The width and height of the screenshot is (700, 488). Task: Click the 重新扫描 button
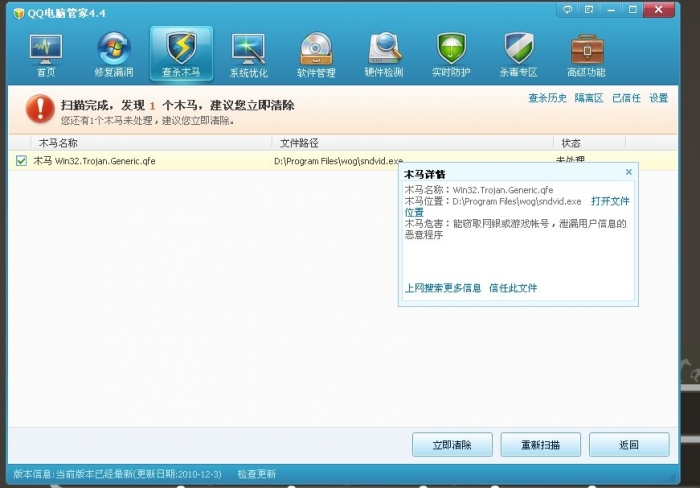(541, 445)
